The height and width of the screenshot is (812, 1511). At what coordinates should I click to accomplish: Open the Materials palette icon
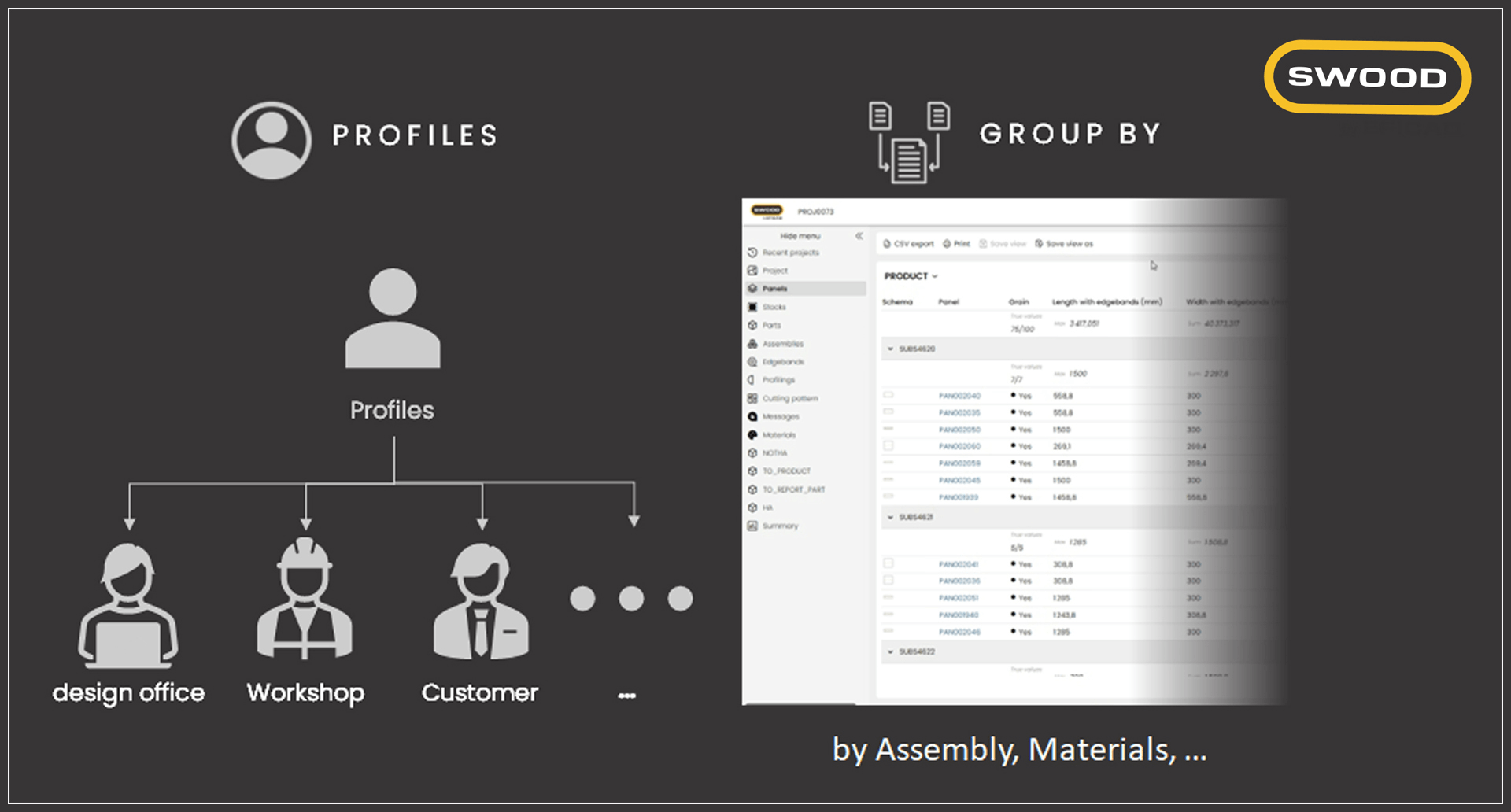pyautogui.click(x=752, y=435)
